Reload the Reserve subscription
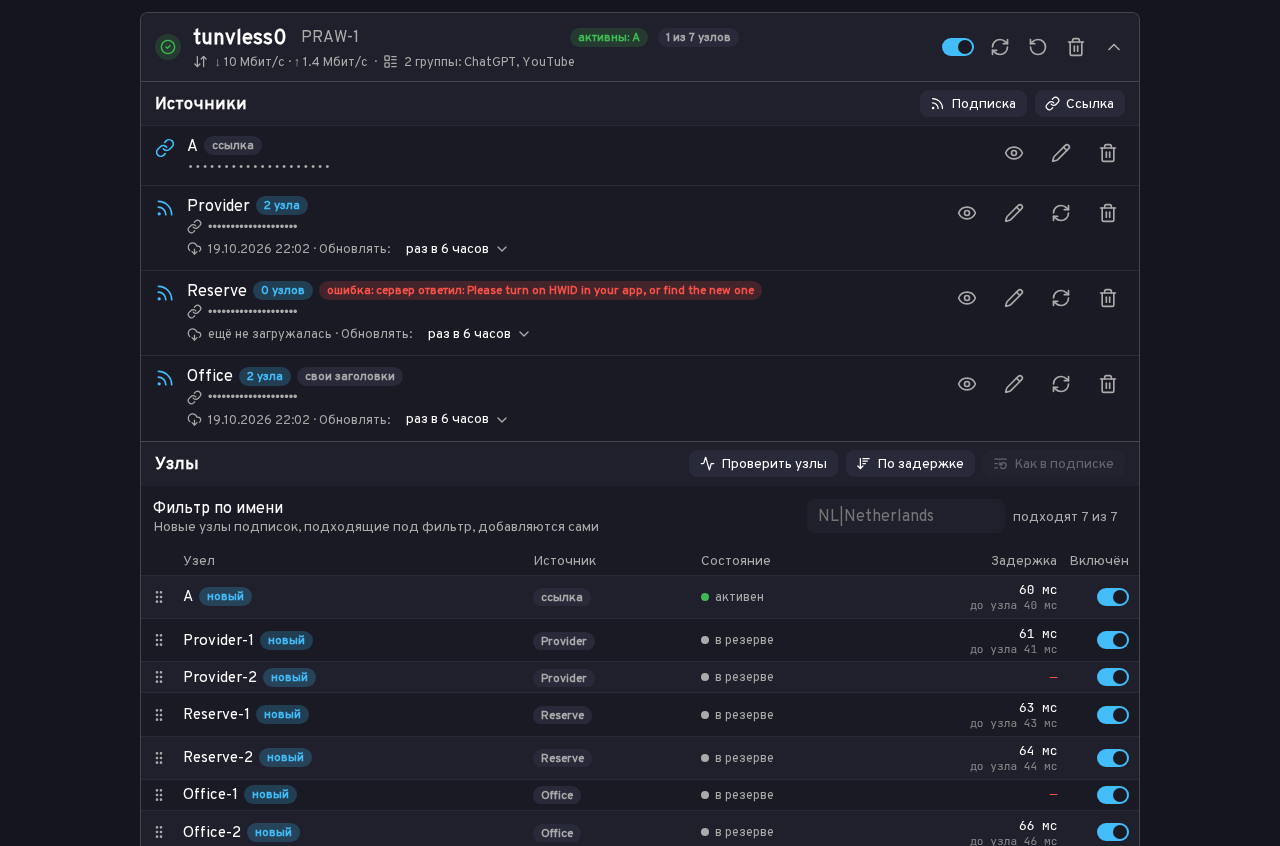 coord(1061,298)
